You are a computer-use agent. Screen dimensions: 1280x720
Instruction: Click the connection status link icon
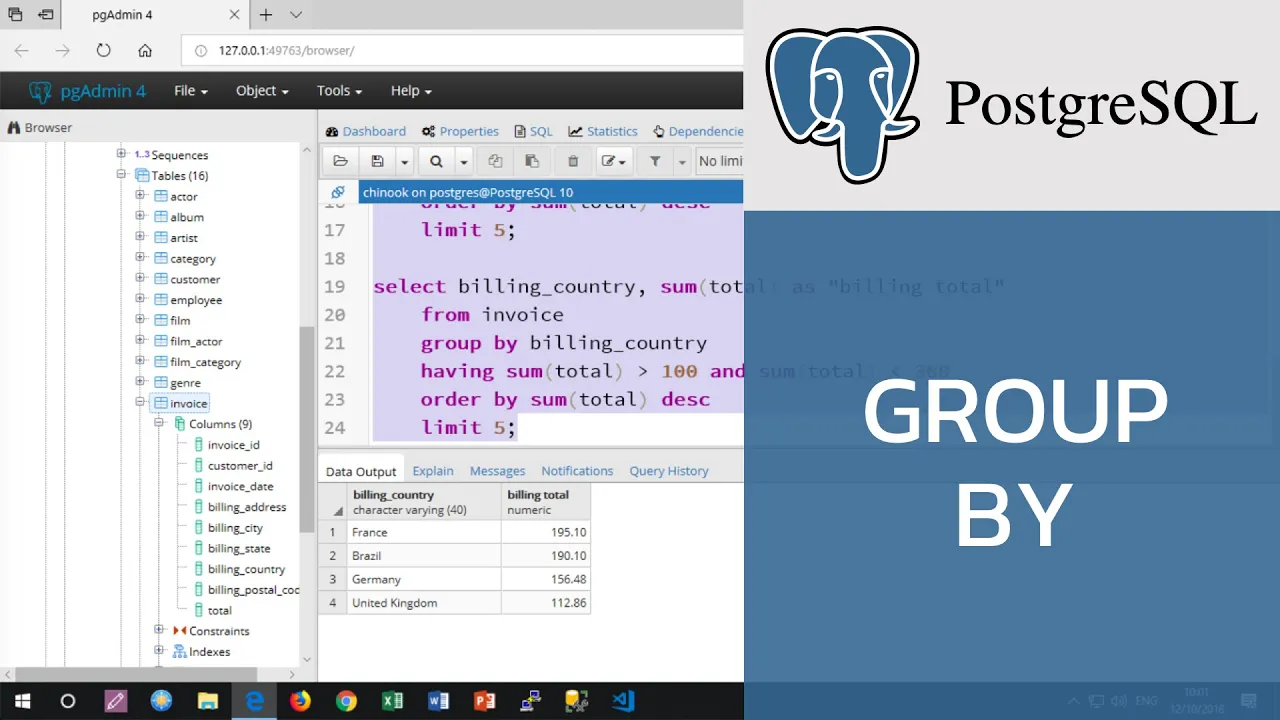tap(338, 192)
